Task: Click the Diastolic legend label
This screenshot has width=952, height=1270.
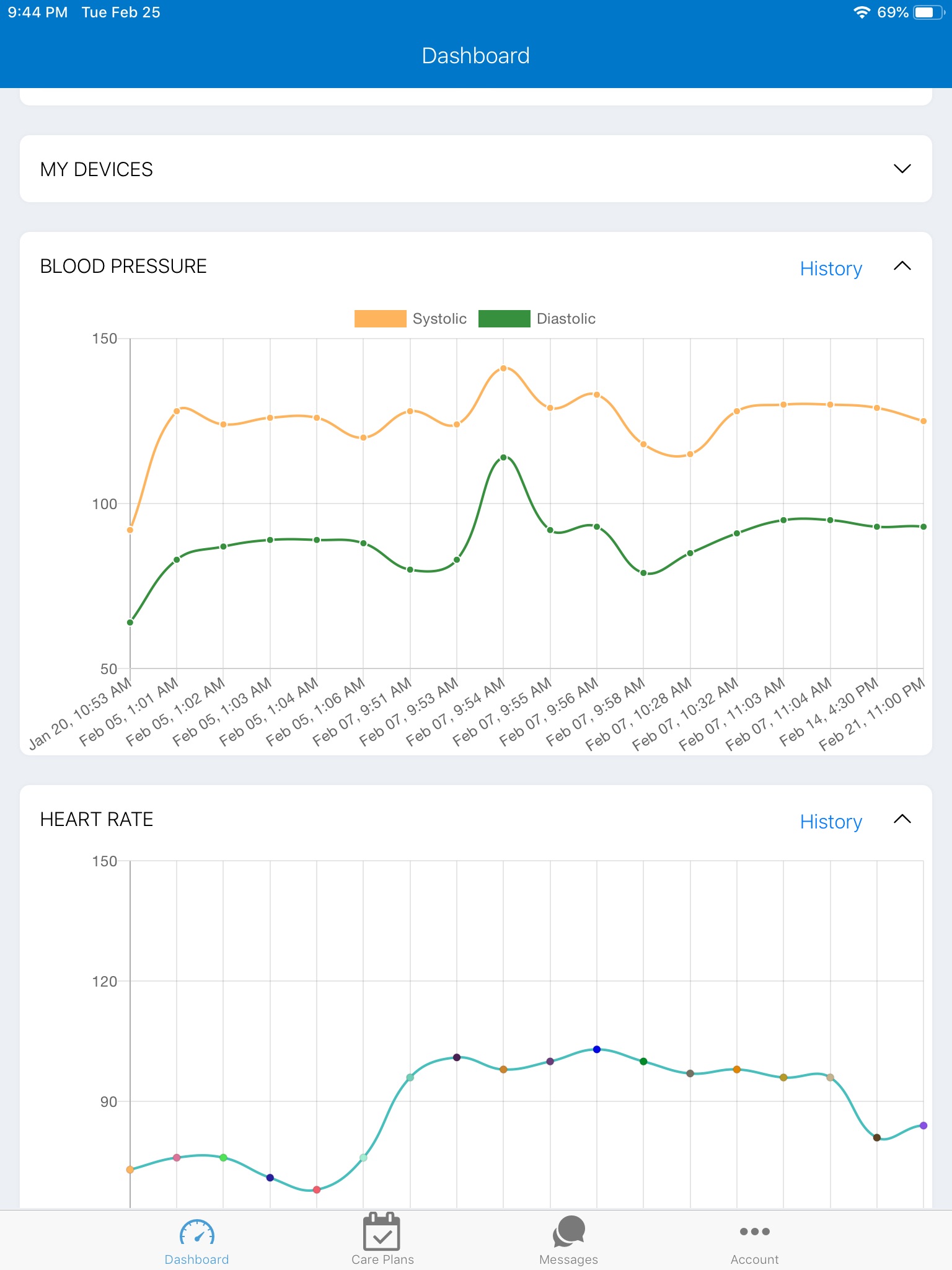Action: (566, 319)
